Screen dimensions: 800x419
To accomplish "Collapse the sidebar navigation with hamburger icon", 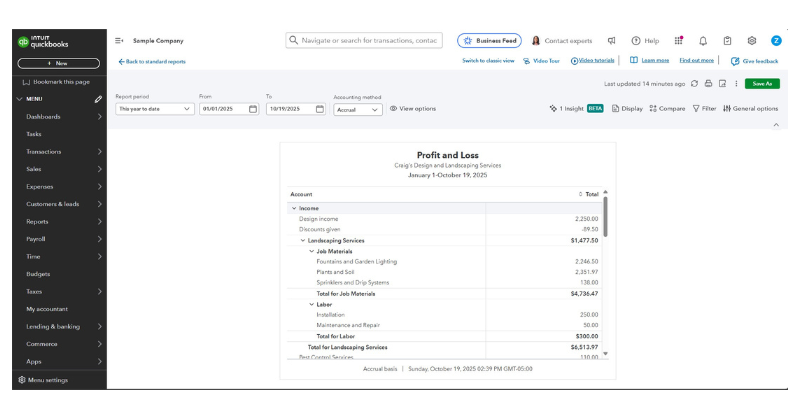I will (x=120, y=41).
